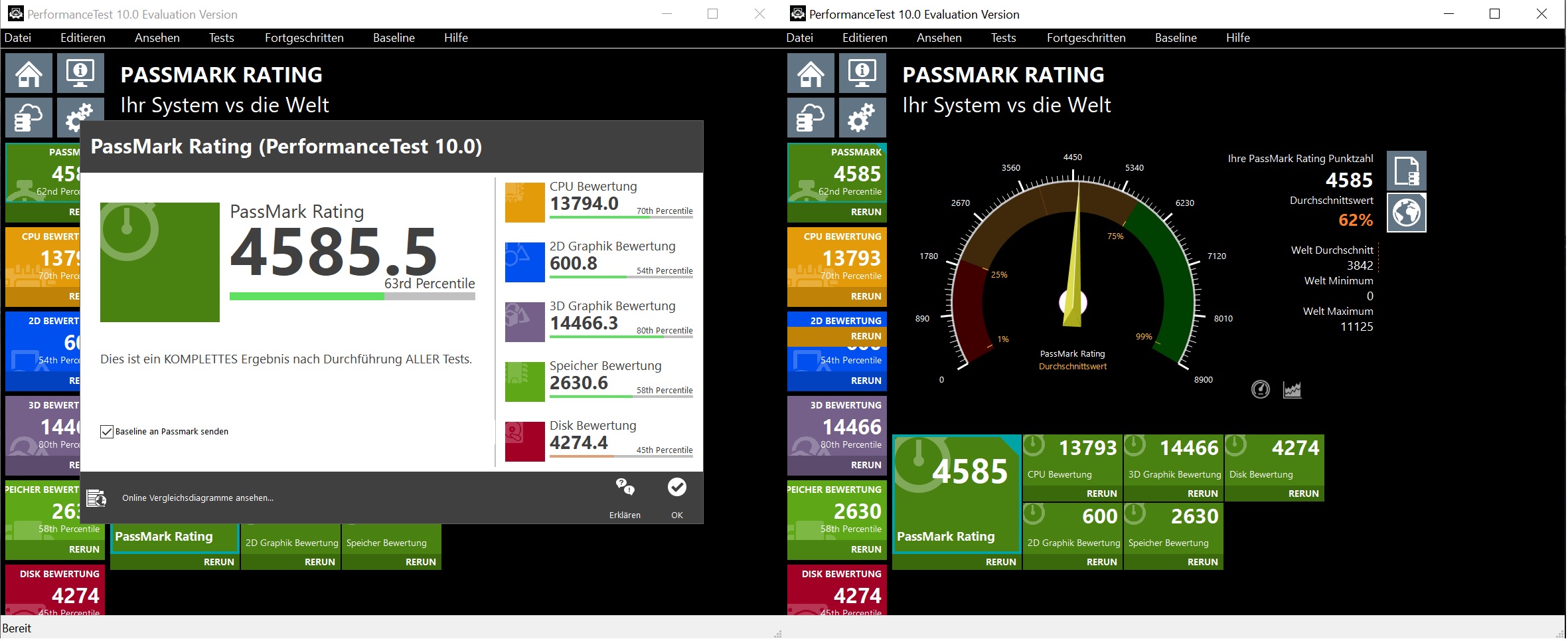Open System Information icon in the right window
The height and width of the screenshot is (641, 1568).
pos(862,73)
